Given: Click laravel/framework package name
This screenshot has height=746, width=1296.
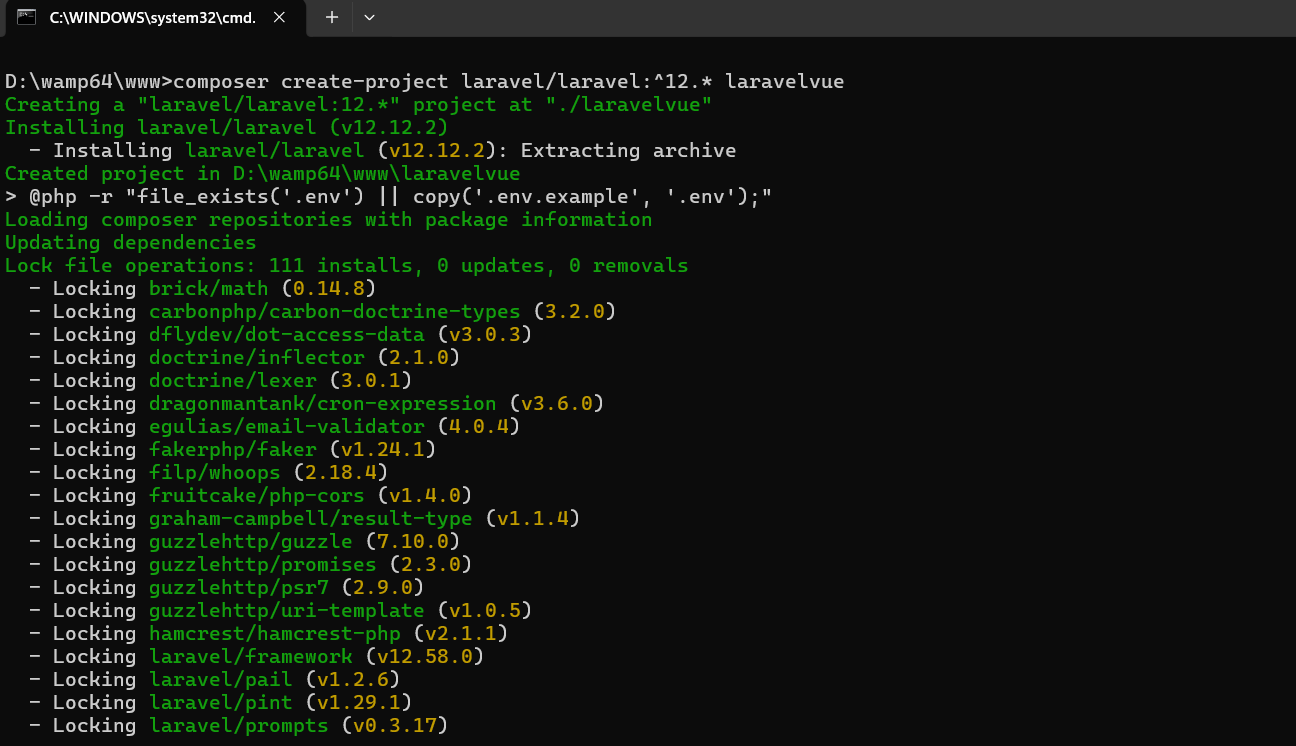Looking at the screenshot, I should click(x=250, y=657).
